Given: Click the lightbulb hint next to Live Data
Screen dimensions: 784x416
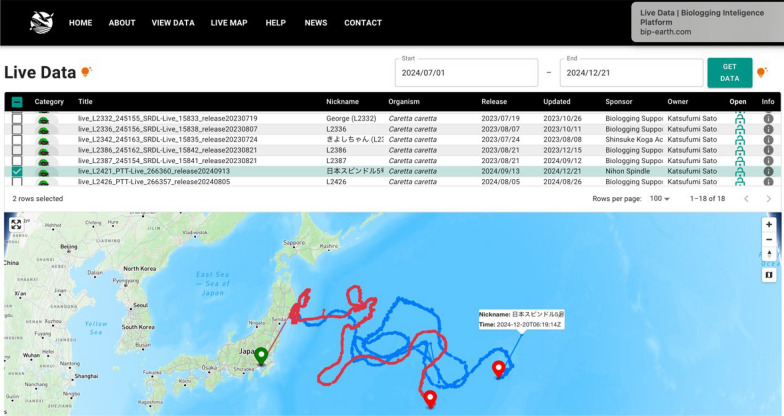Looking at the screenshot, I should pyautogui.click(x=86, y=72).
